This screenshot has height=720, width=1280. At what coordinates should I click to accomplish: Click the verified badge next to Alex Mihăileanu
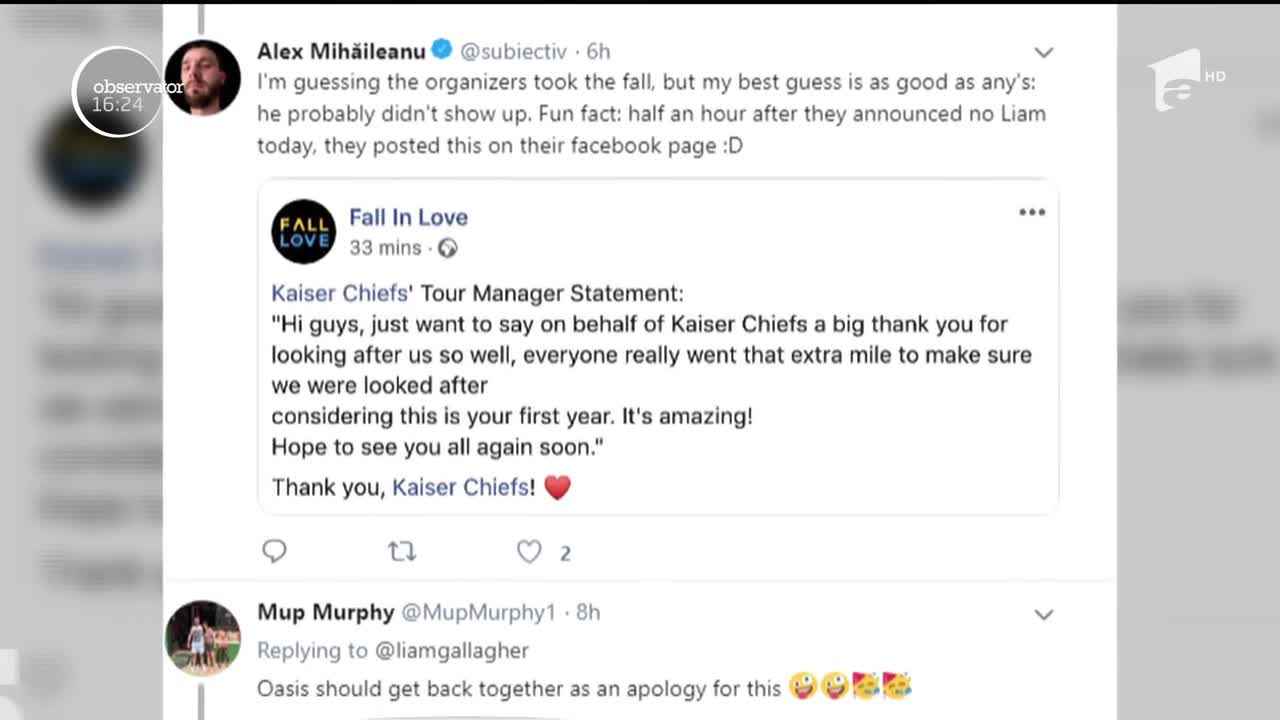(x=441, y=50)
